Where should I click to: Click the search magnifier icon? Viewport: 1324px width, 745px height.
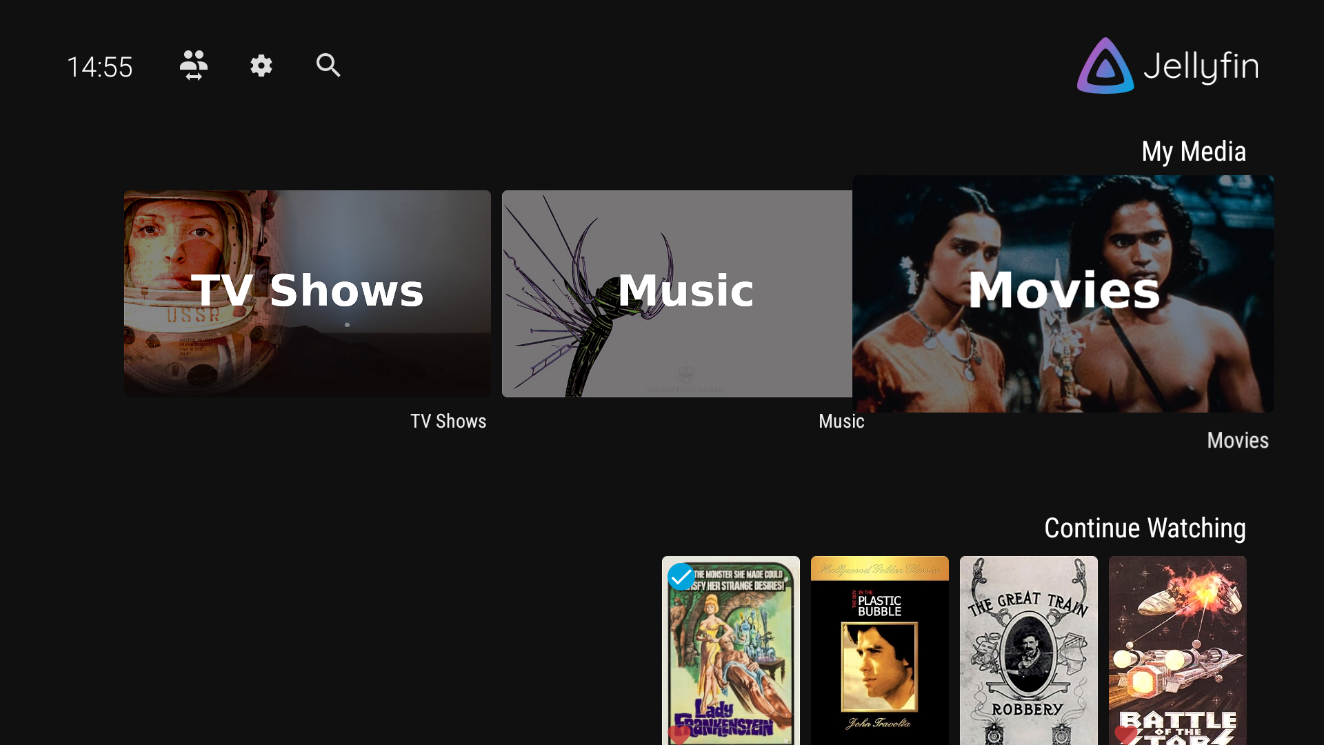(328, 66)
